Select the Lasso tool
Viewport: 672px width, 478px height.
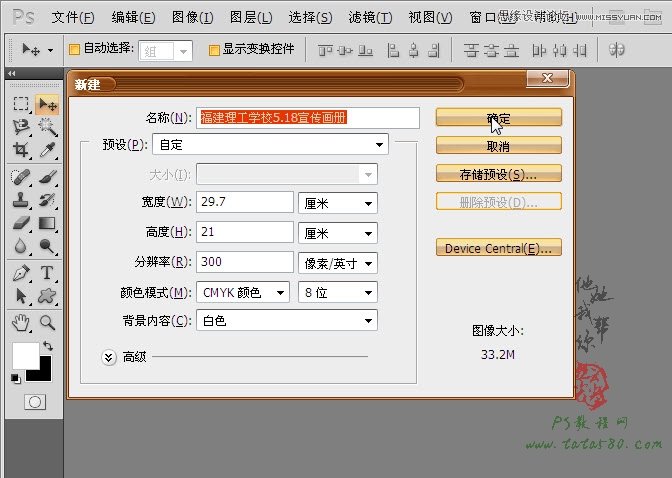tap(21, 127)
